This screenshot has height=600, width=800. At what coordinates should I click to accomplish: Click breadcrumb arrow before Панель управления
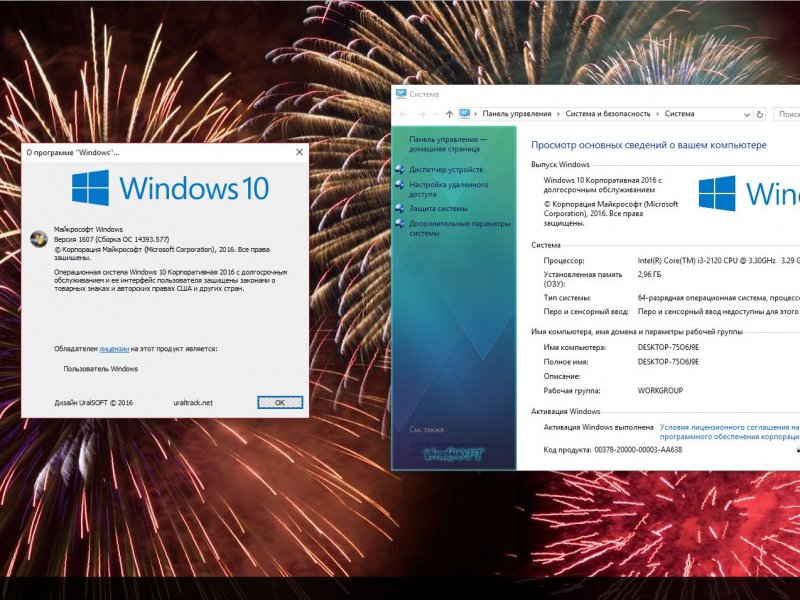click(476, 114)
